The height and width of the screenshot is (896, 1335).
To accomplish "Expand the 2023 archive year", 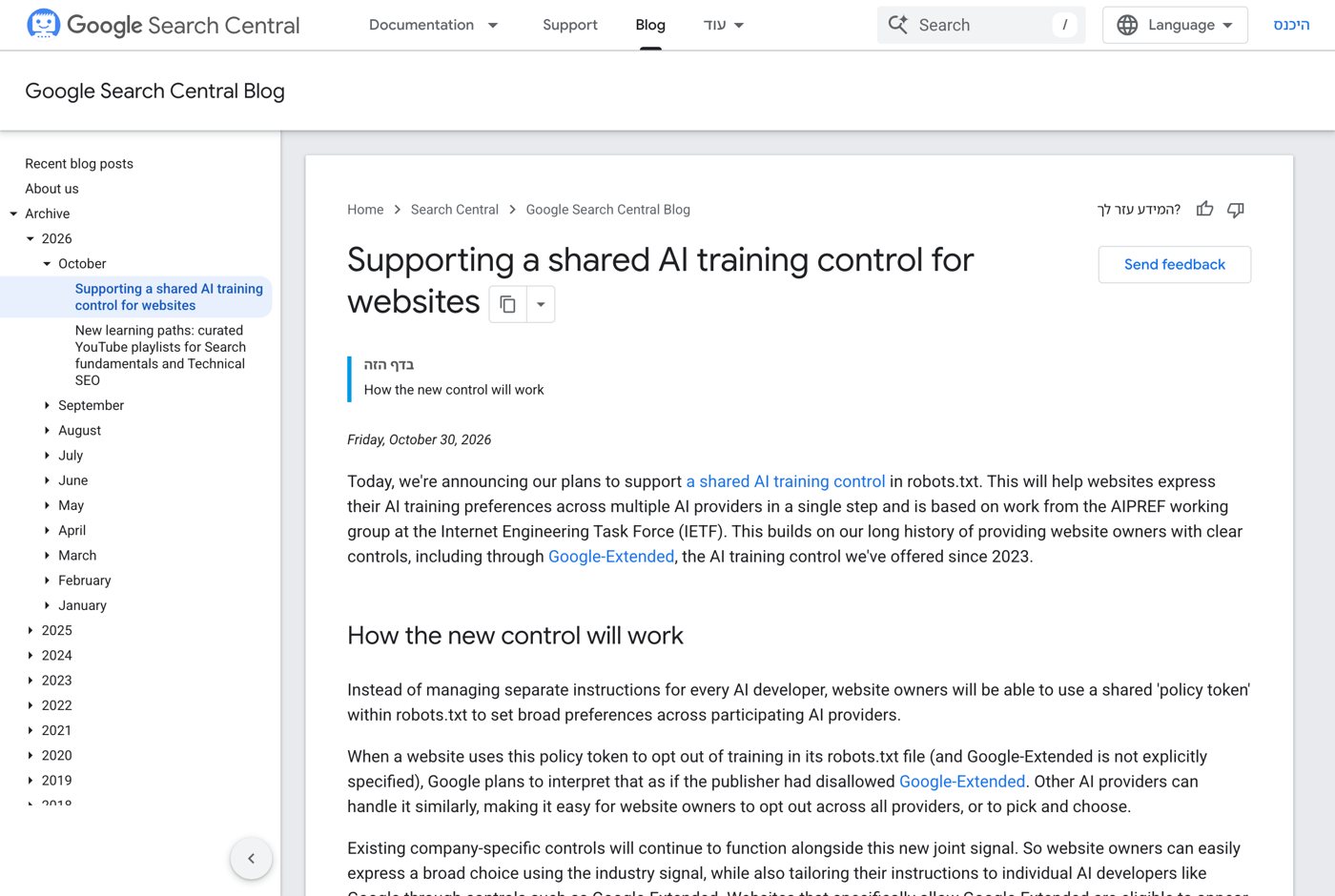I will pos(31,681).
